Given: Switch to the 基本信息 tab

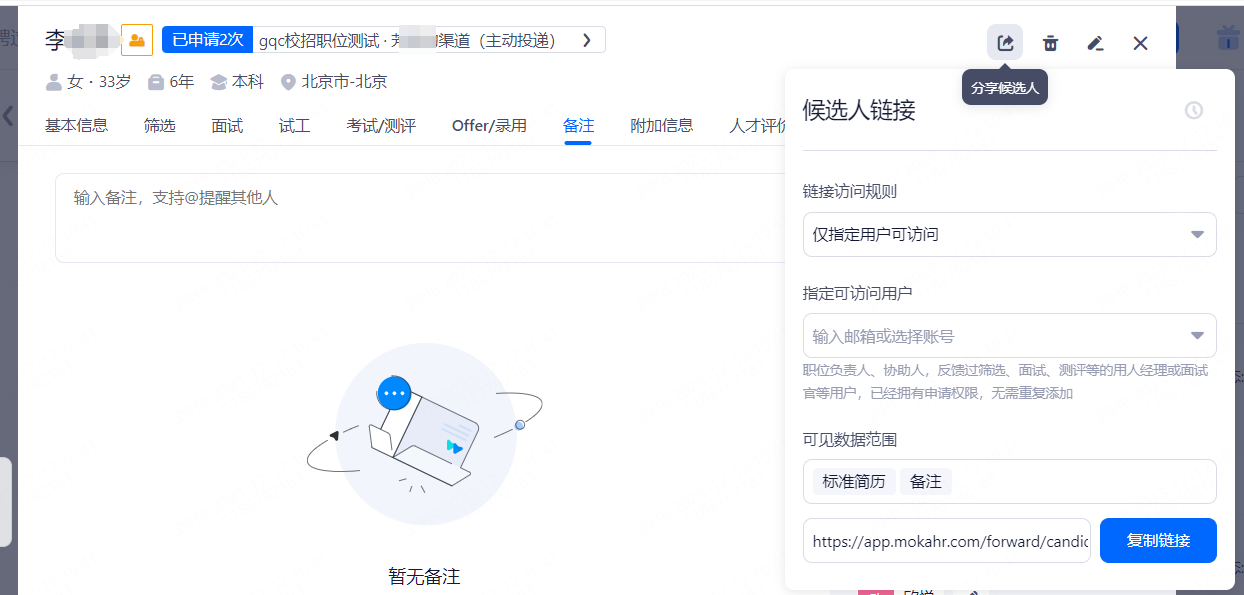Looking at the screenshot, I should [77, 125].
